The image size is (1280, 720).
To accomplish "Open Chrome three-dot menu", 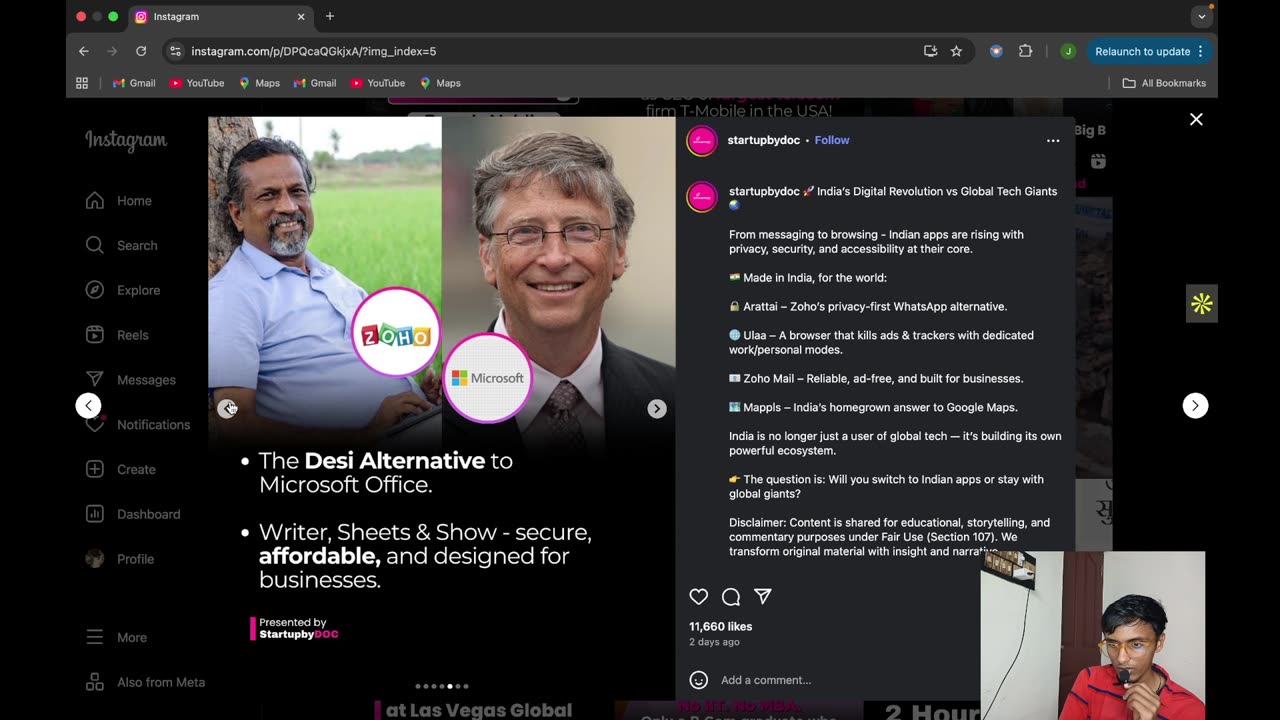I will 1201,51.
